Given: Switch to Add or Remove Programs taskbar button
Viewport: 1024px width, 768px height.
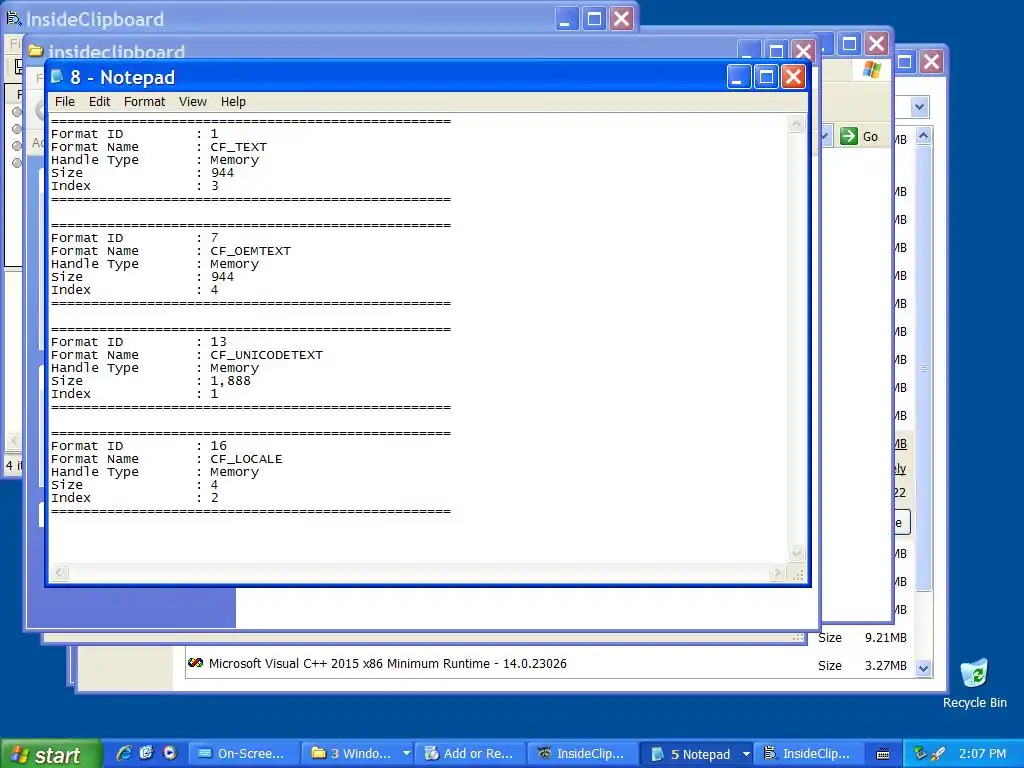Looking at the screenshot, I should coord(470,754).
